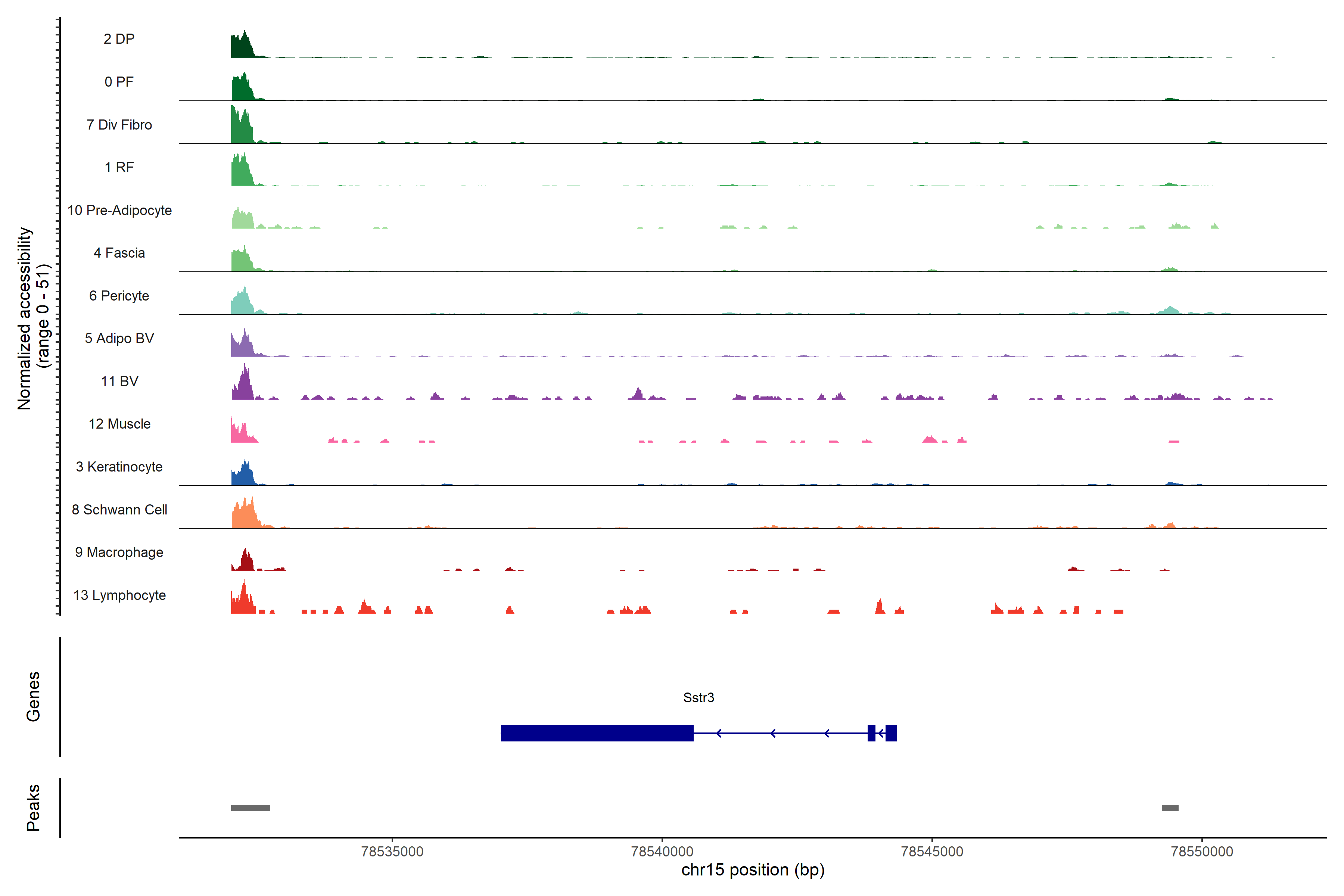Screen dimensions: 1344x896
Task: Click the 2 DP track label
Action: coord(119,39)
